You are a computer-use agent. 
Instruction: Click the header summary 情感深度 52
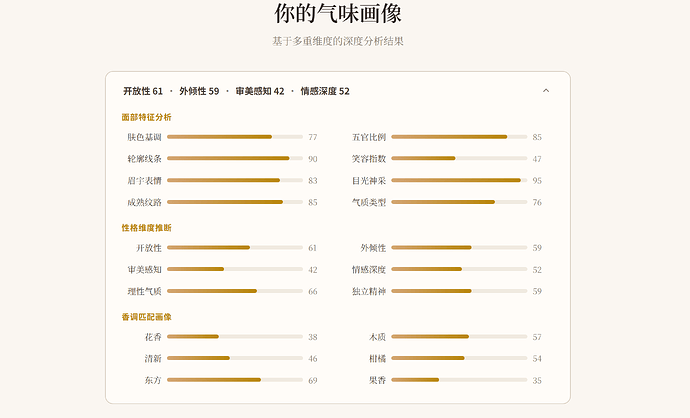(x=325, y=91)
